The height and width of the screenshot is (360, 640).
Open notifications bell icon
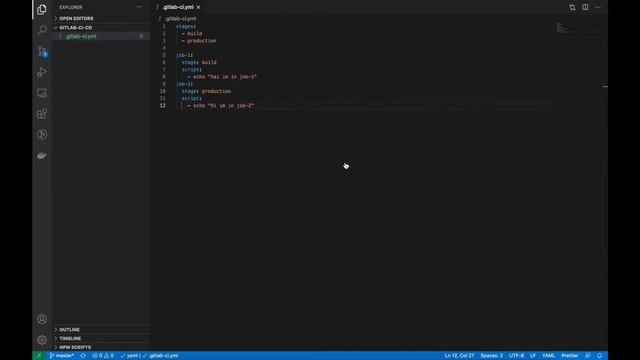[600, 356]
